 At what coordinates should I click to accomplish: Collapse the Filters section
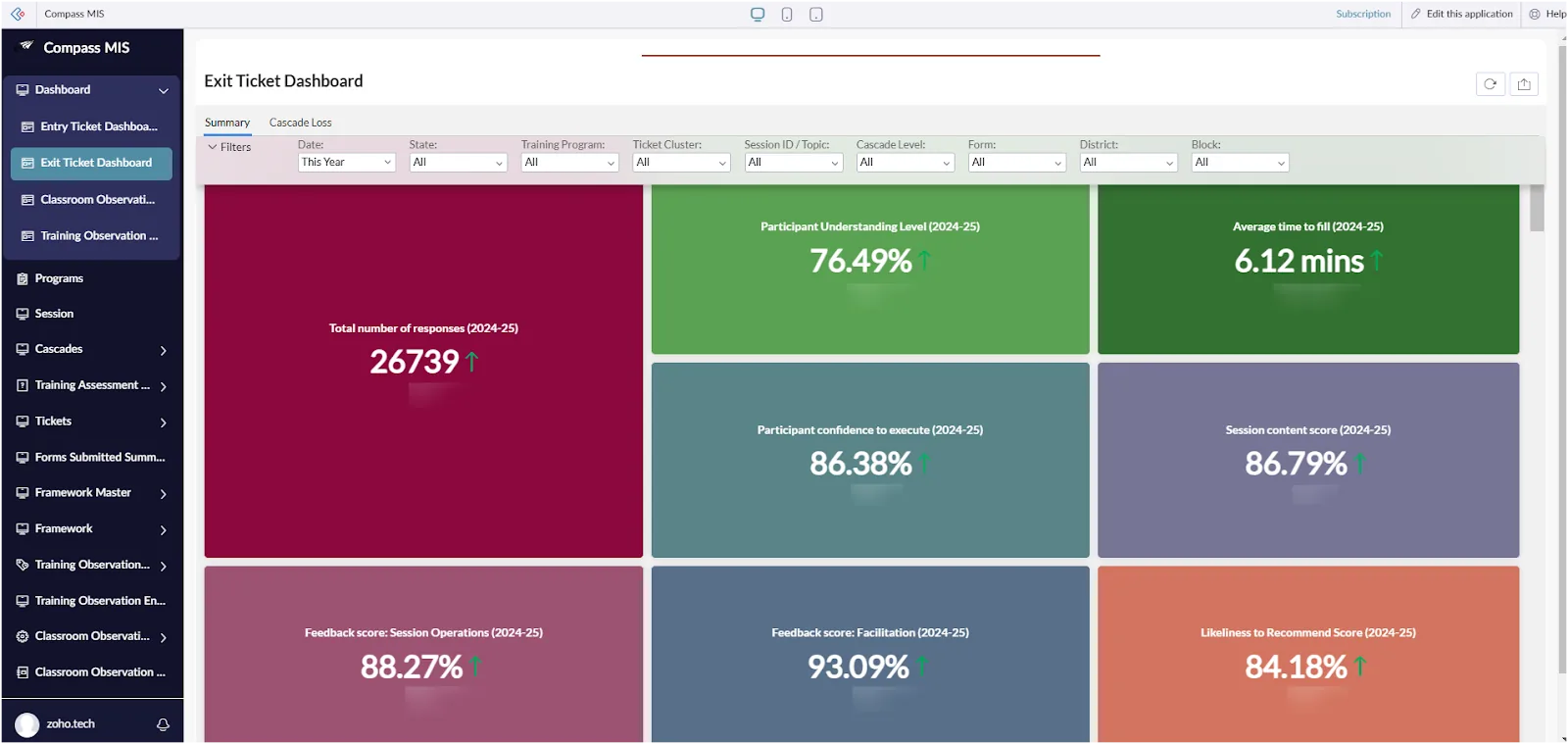tap(229, 147)
